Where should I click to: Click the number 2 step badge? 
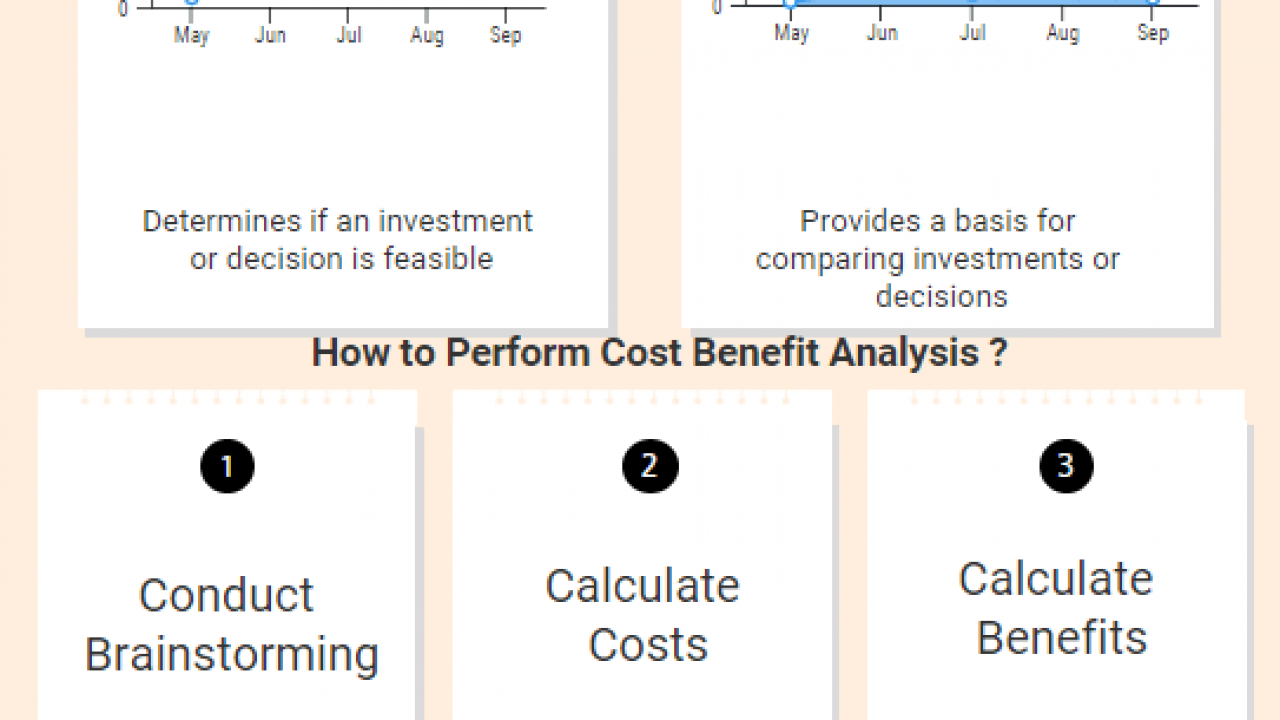coord(650,466)
